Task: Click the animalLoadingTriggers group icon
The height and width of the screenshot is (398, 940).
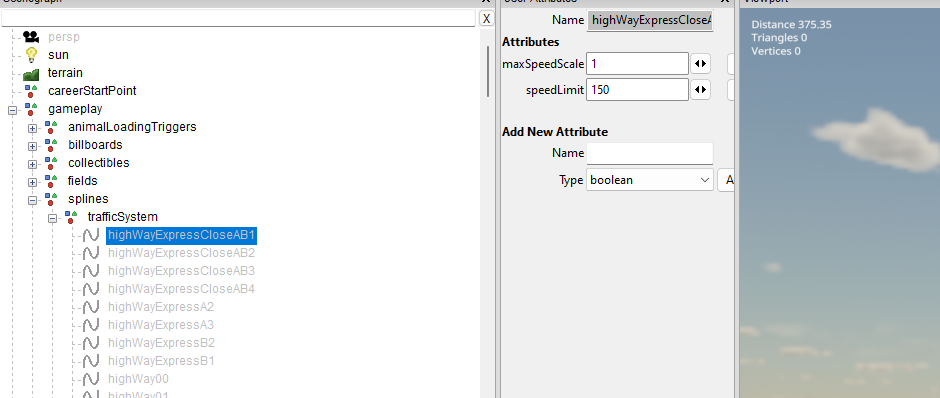Action: tap(51, 127)
